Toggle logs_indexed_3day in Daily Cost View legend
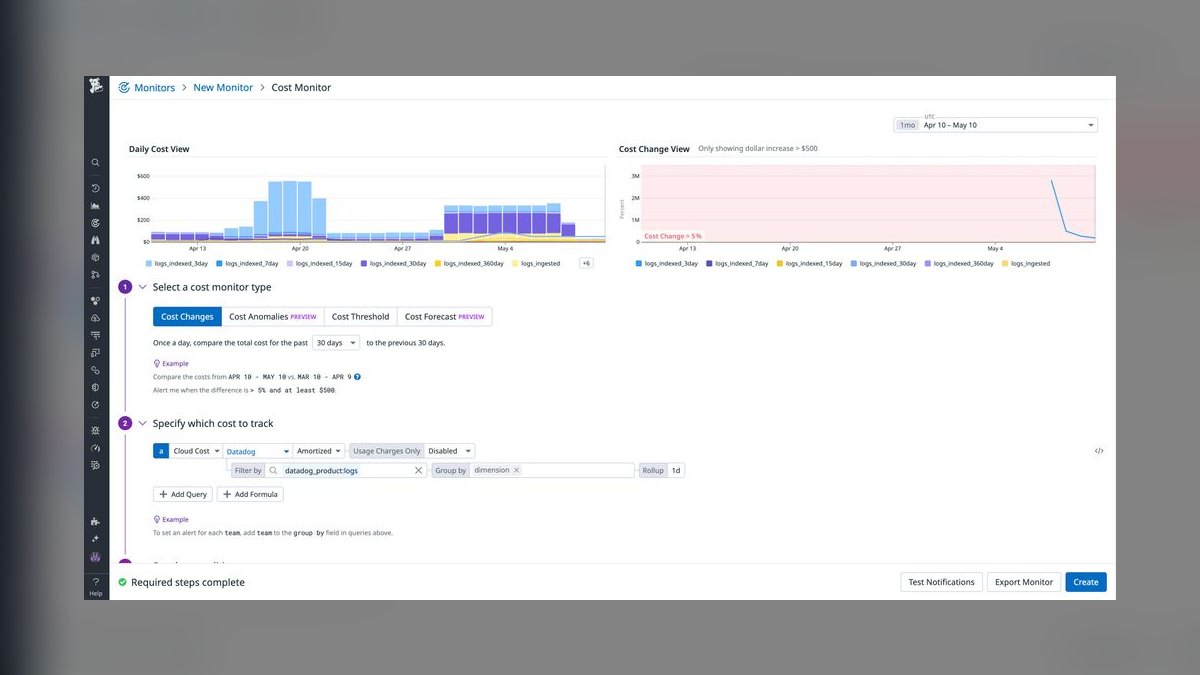 (176, 263)
